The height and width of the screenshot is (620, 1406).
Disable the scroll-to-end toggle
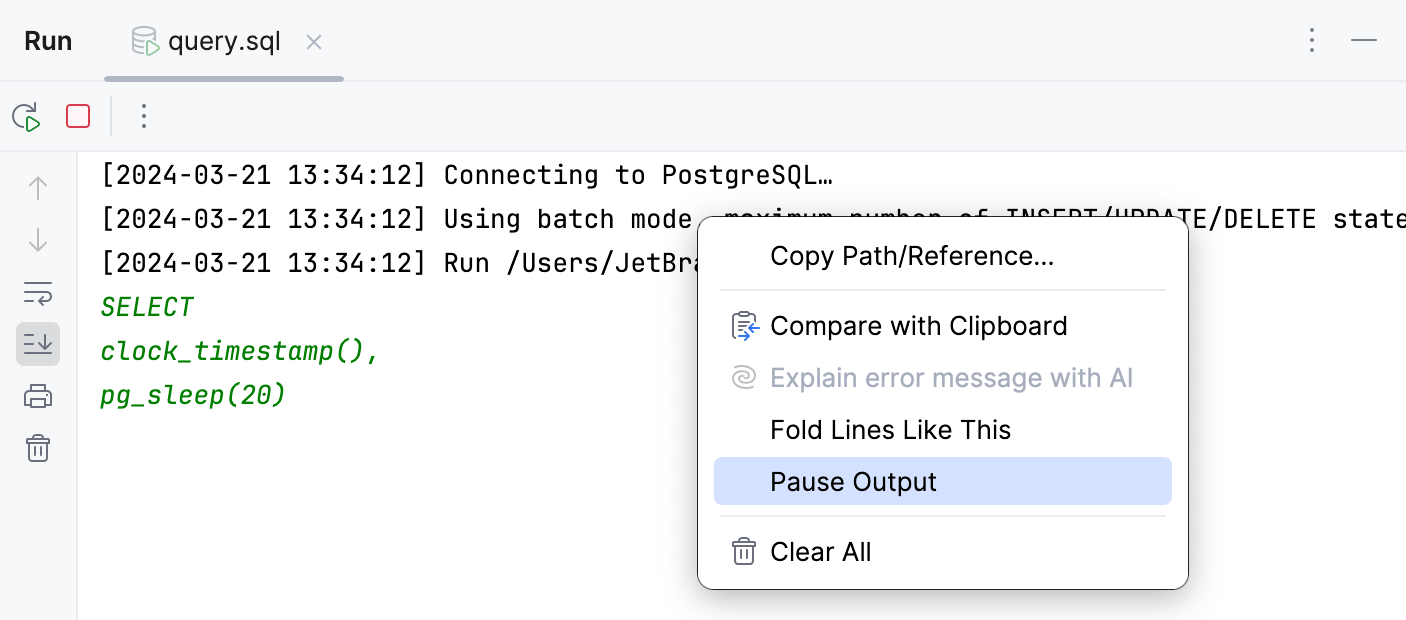coord(37,344)
